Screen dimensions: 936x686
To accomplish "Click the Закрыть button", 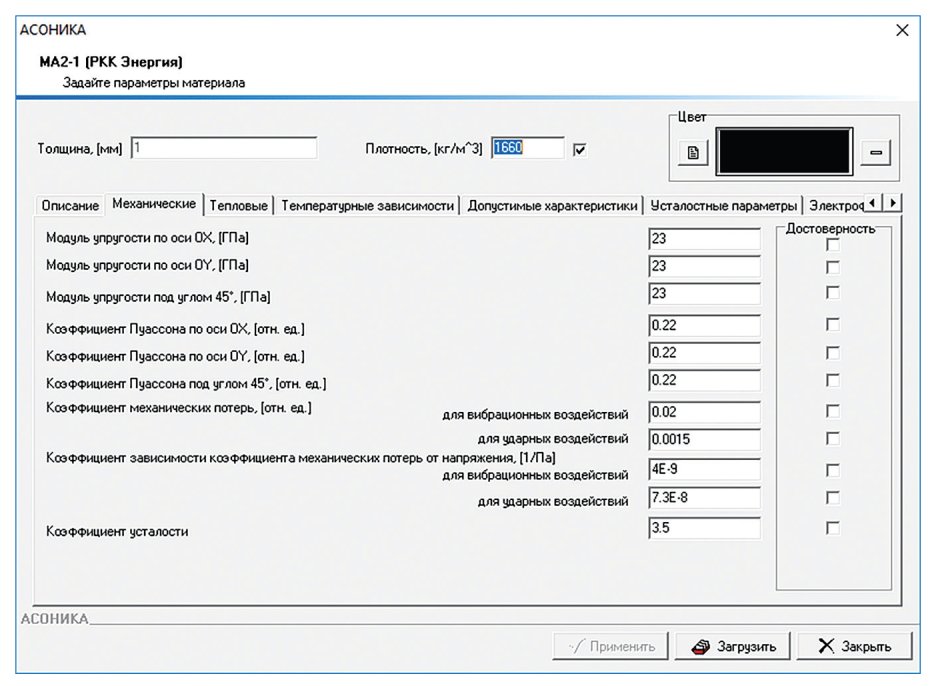I will tap(855, 646).
